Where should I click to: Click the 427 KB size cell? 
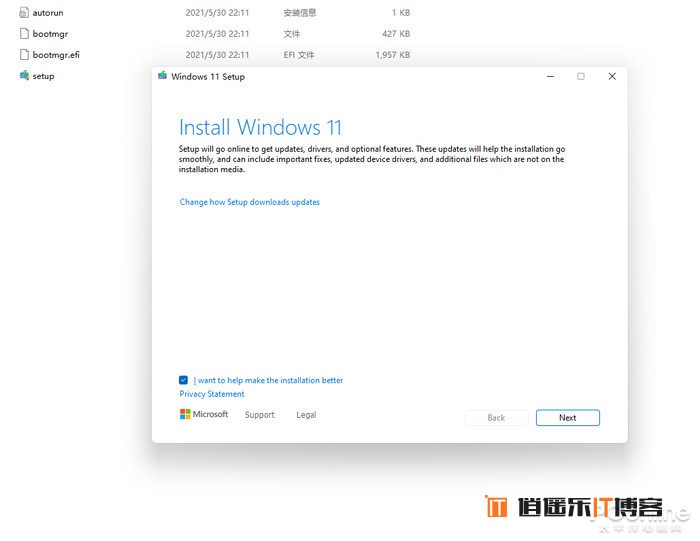(396, 34)
